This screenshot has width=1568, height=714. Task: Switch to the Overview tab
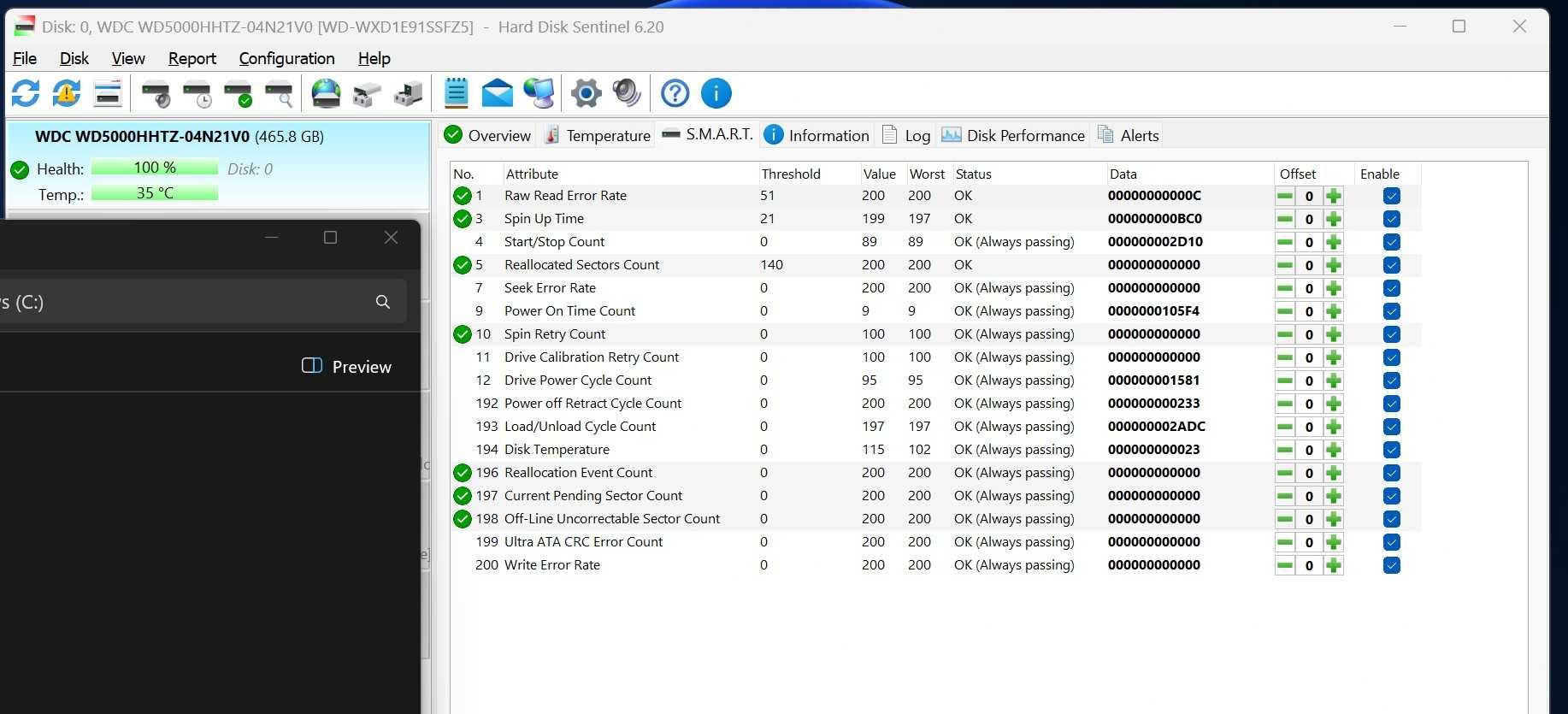[488, 135]
